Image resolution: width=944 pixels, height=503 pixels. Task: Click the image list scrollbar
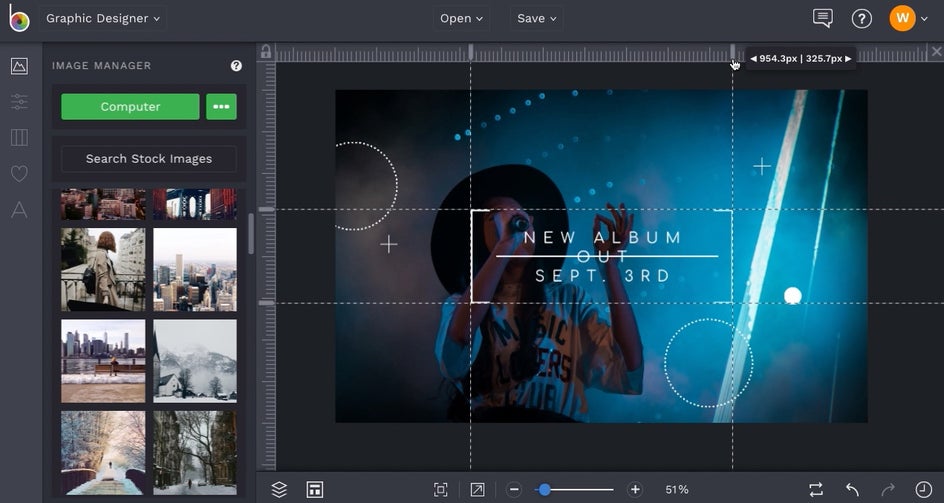click(x=251, y=234)
